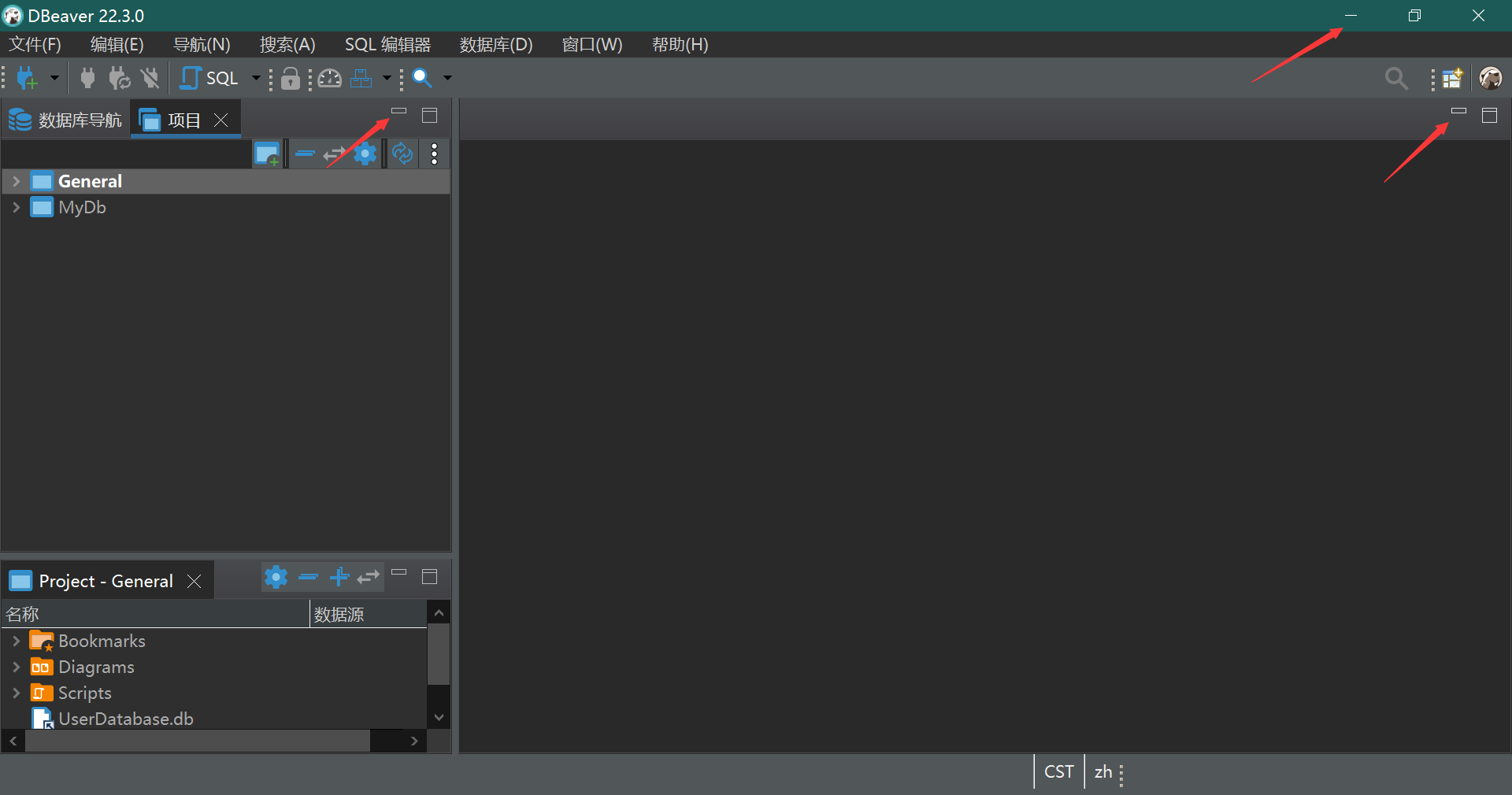Toggle the security lock icon on the toolbar

(290, 79)
